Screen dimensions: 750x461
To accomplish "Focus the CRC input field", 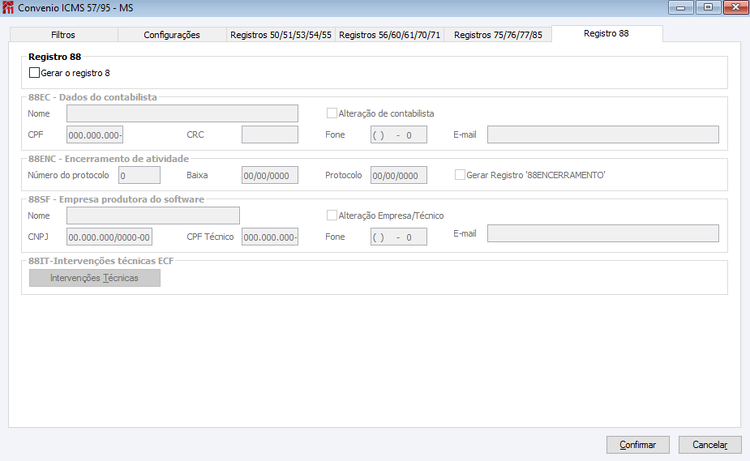I will point(270,135).
